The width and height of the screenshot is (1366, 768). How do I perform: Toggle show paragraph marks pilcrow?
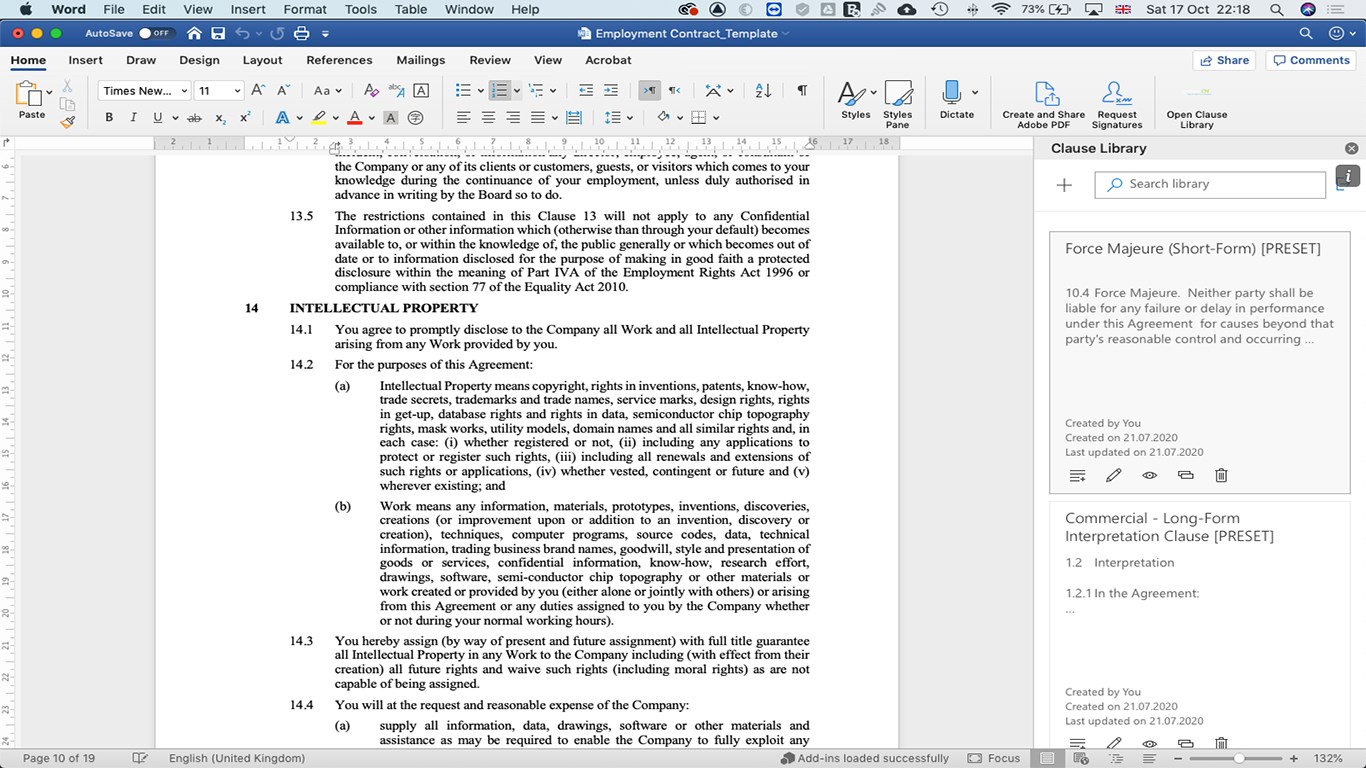[802, 90]
